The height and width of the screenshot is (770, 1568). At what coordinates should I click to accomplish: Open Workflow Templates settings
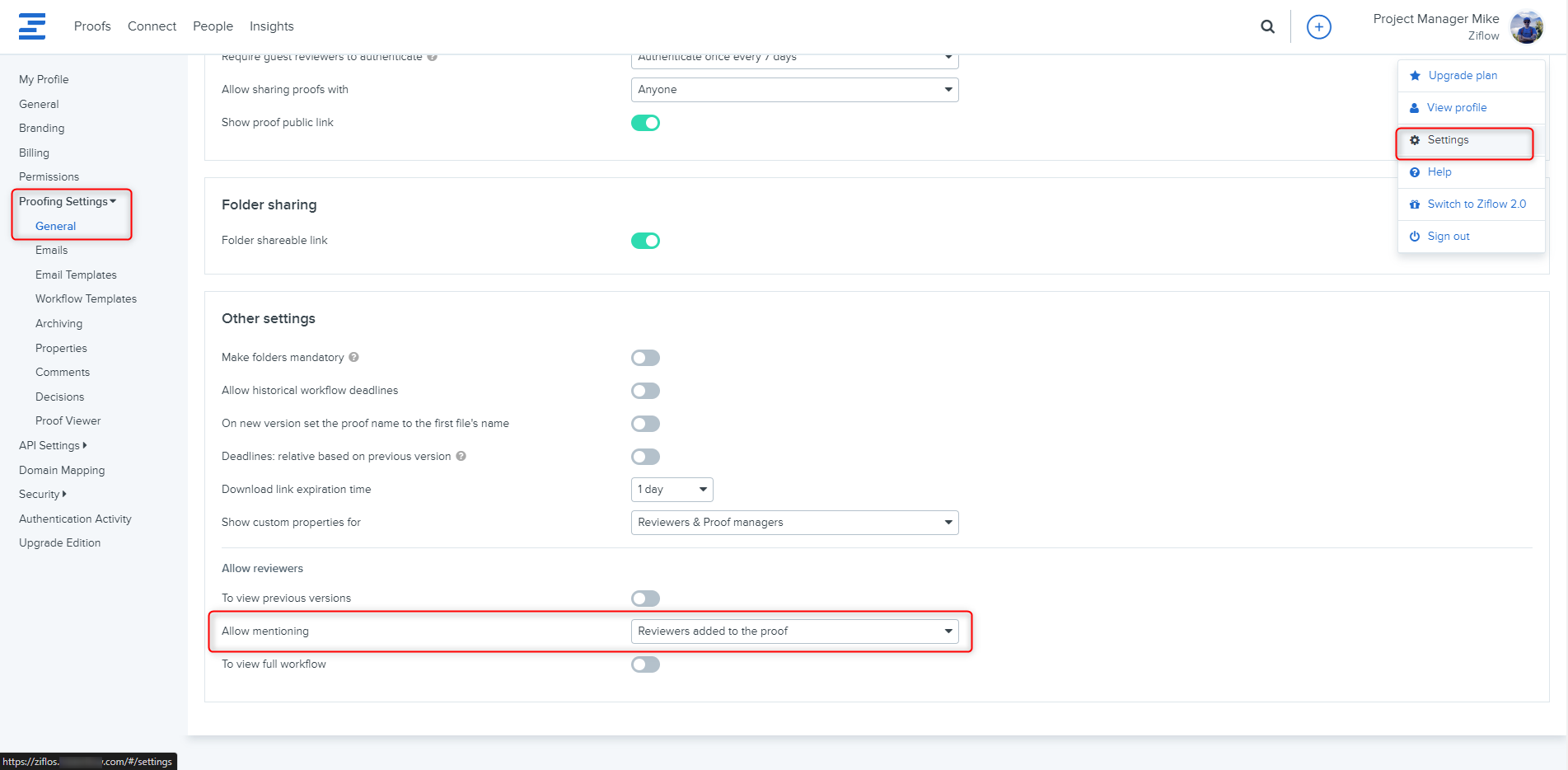point(86,298)
